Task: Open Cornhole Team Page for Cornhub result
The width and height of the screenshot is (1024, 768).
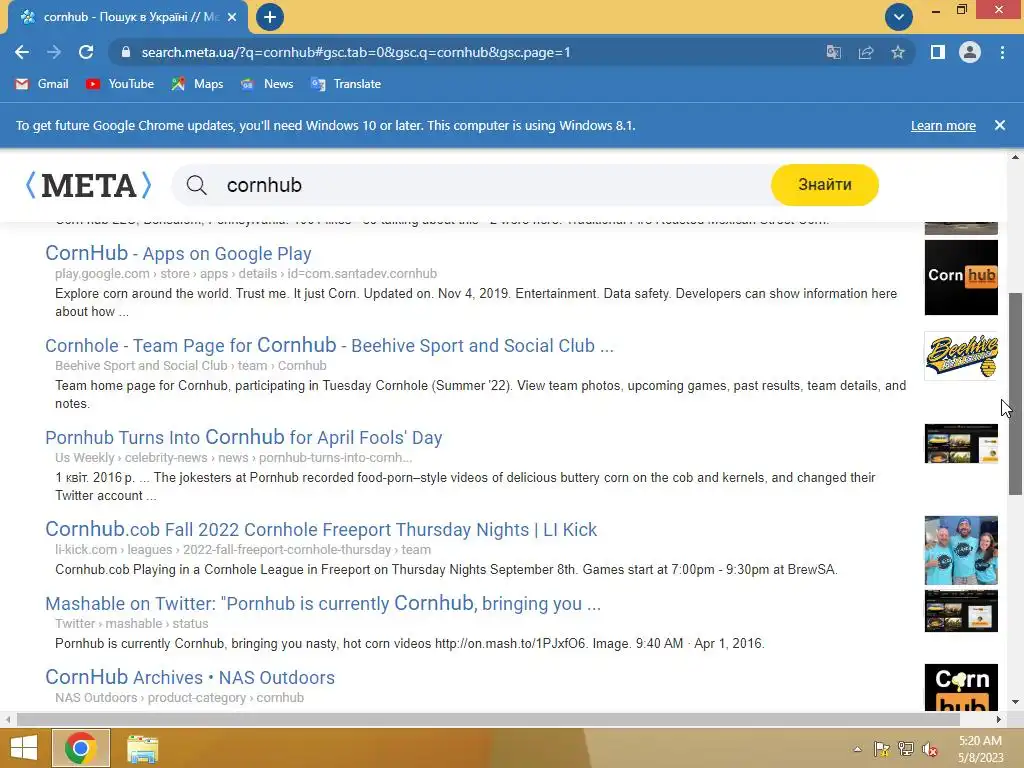Action: pos(329,345)
